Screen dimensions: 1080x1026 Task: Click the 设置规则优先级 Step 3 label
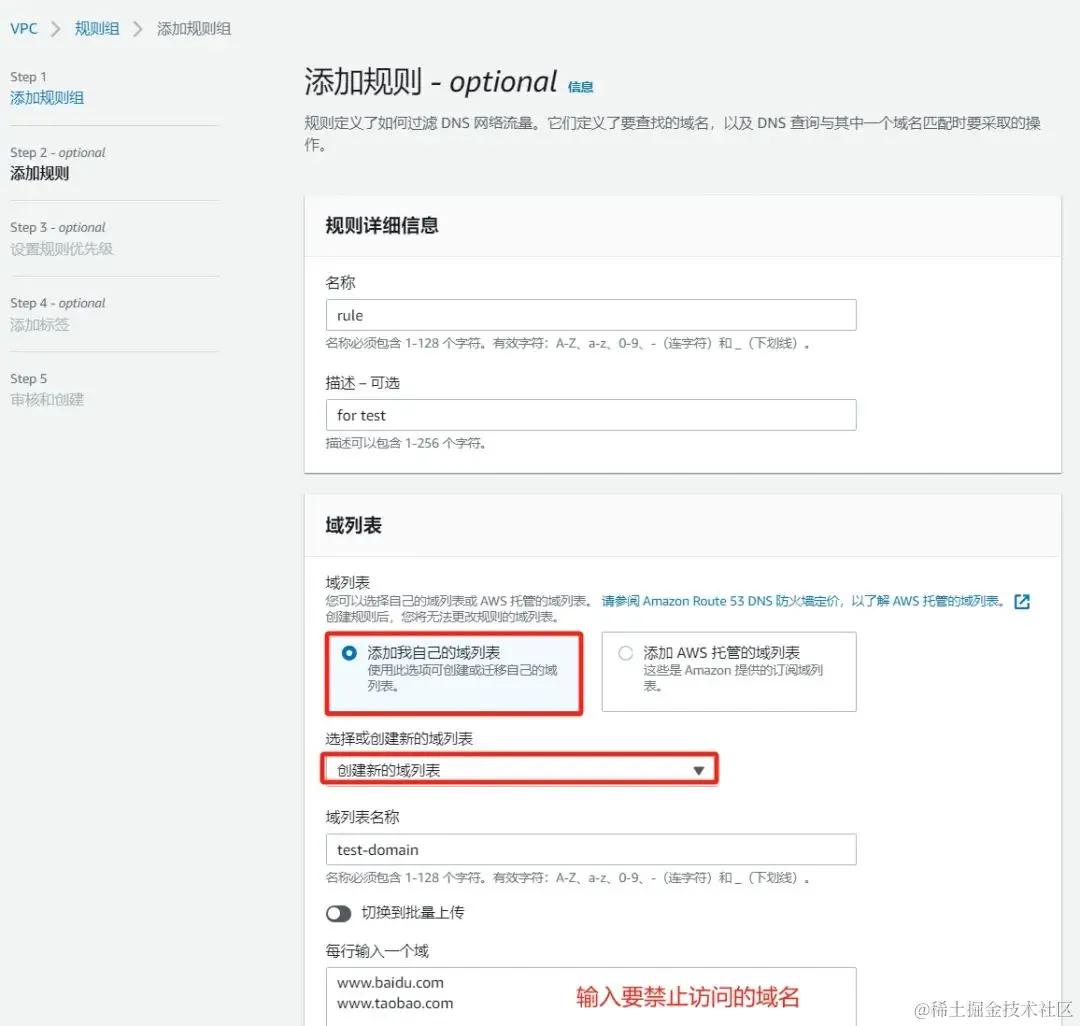[61, 249]
